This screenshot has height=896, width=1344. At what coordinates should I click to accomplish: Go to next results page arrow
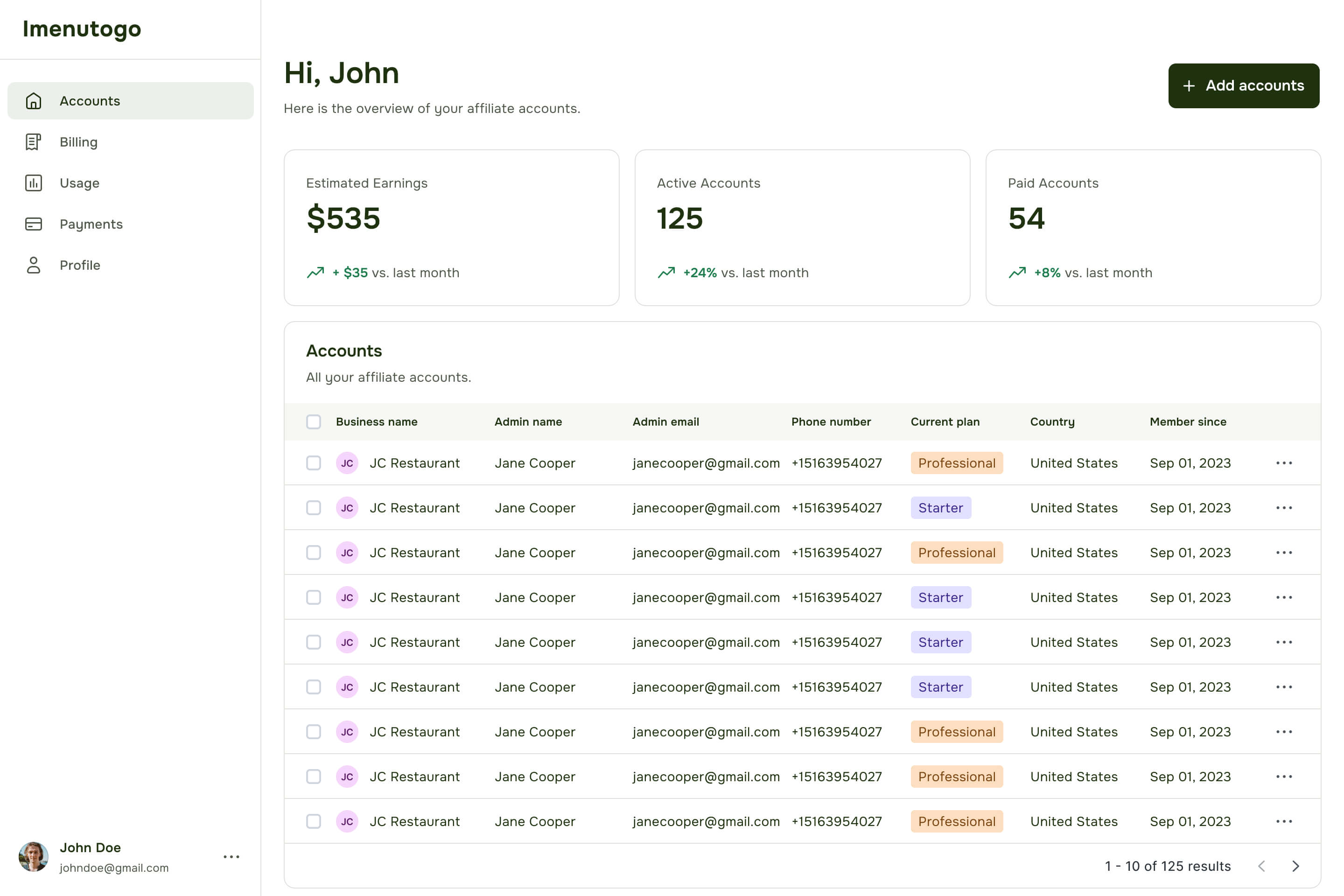[x=1296, y=867]
